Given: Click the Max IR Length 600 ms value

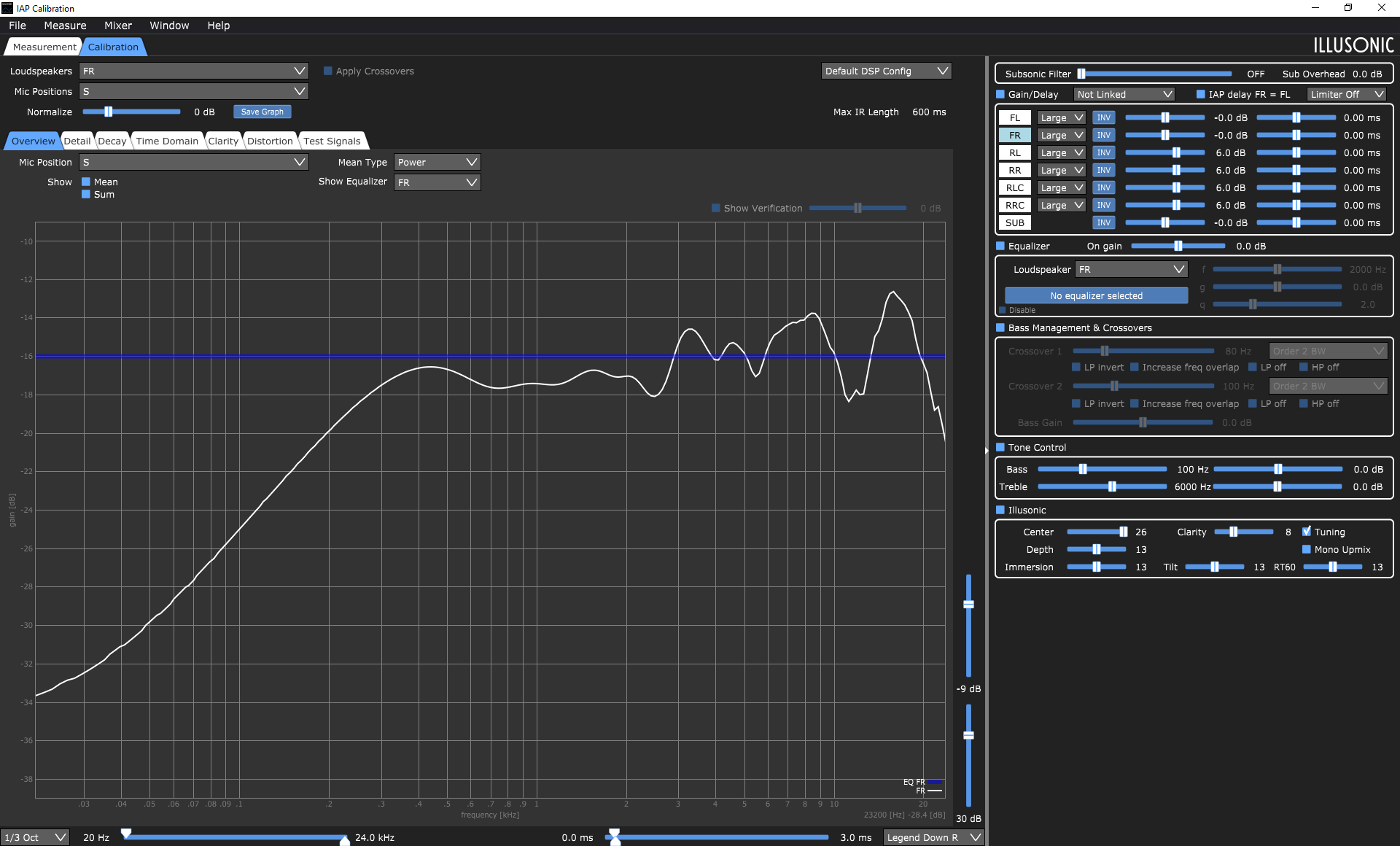Looking at the screenshot, I should [929, 112].
